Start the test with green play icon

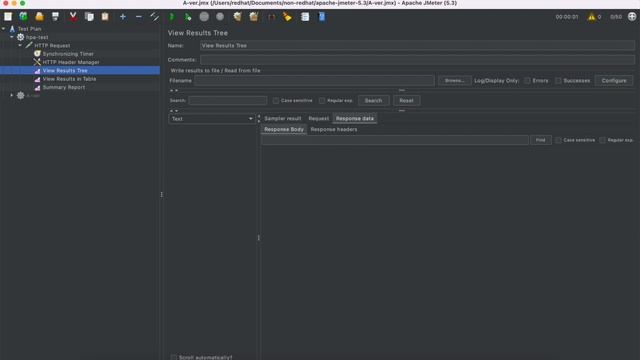(172, 17)
